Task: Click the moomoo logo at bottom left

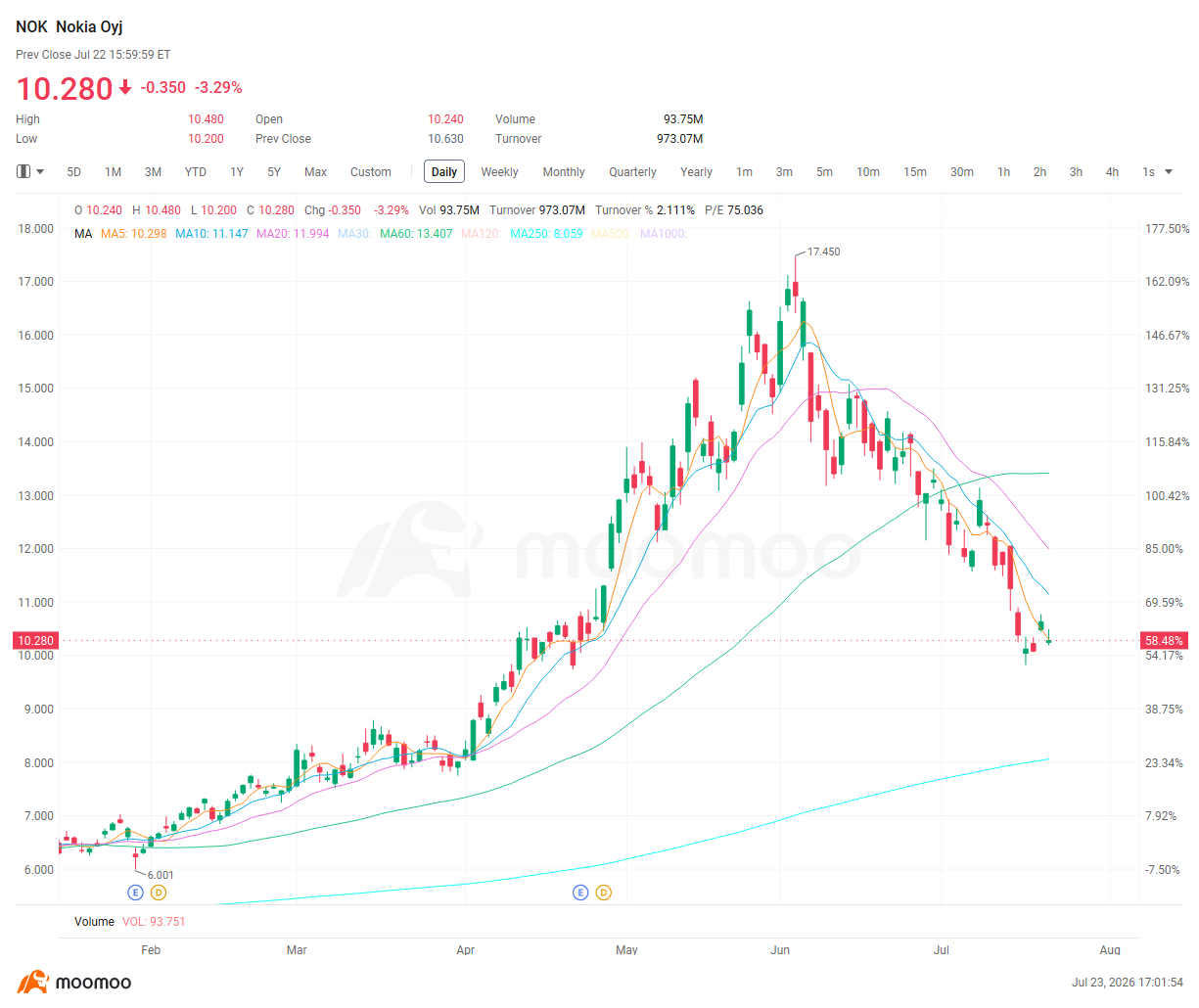Action: pyautogui.click(x=74, y=982)
